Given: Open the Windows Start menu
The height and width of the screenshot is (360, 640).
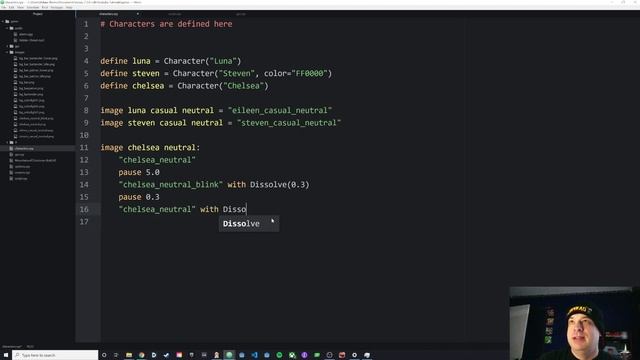Looking at the screenshot, I should coord(6,355).
